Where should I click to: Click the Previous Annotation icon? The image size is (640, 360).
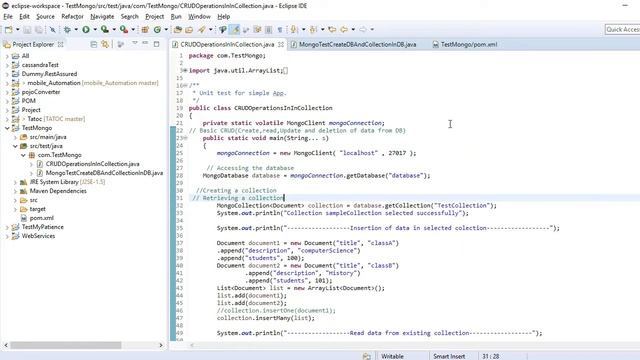[x=313, y=29]
